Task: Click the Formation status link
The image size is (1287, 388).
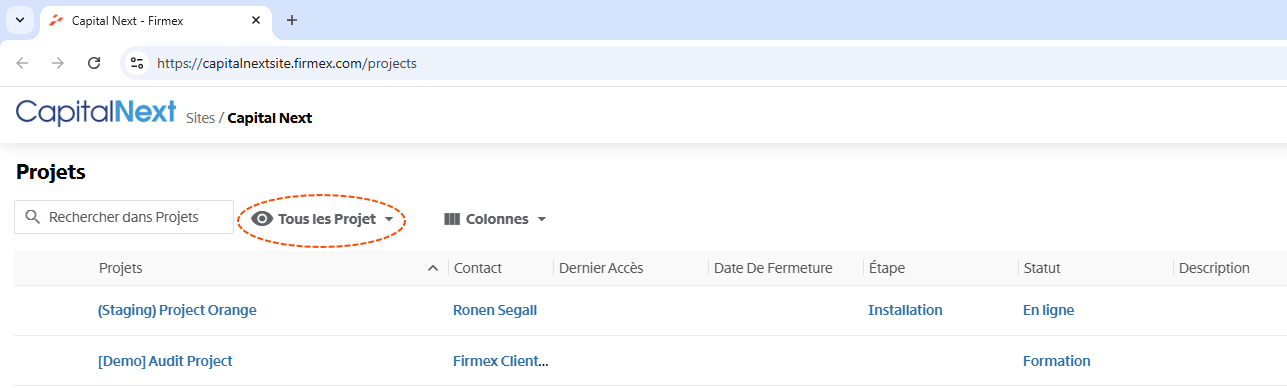Action: (1056, 361)
